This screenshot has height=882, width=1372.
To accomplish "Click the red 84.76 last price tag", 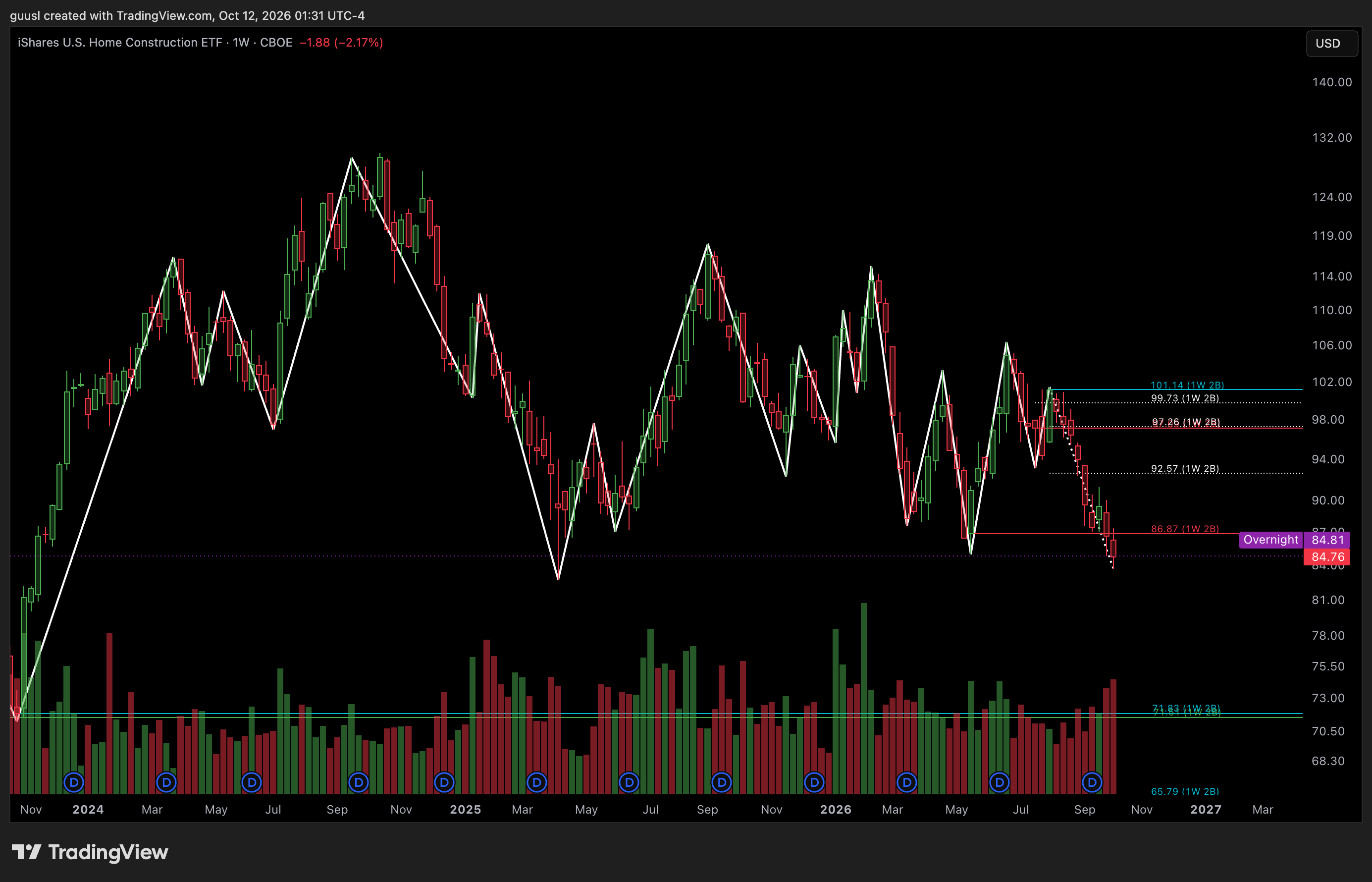I will 1327,556.
